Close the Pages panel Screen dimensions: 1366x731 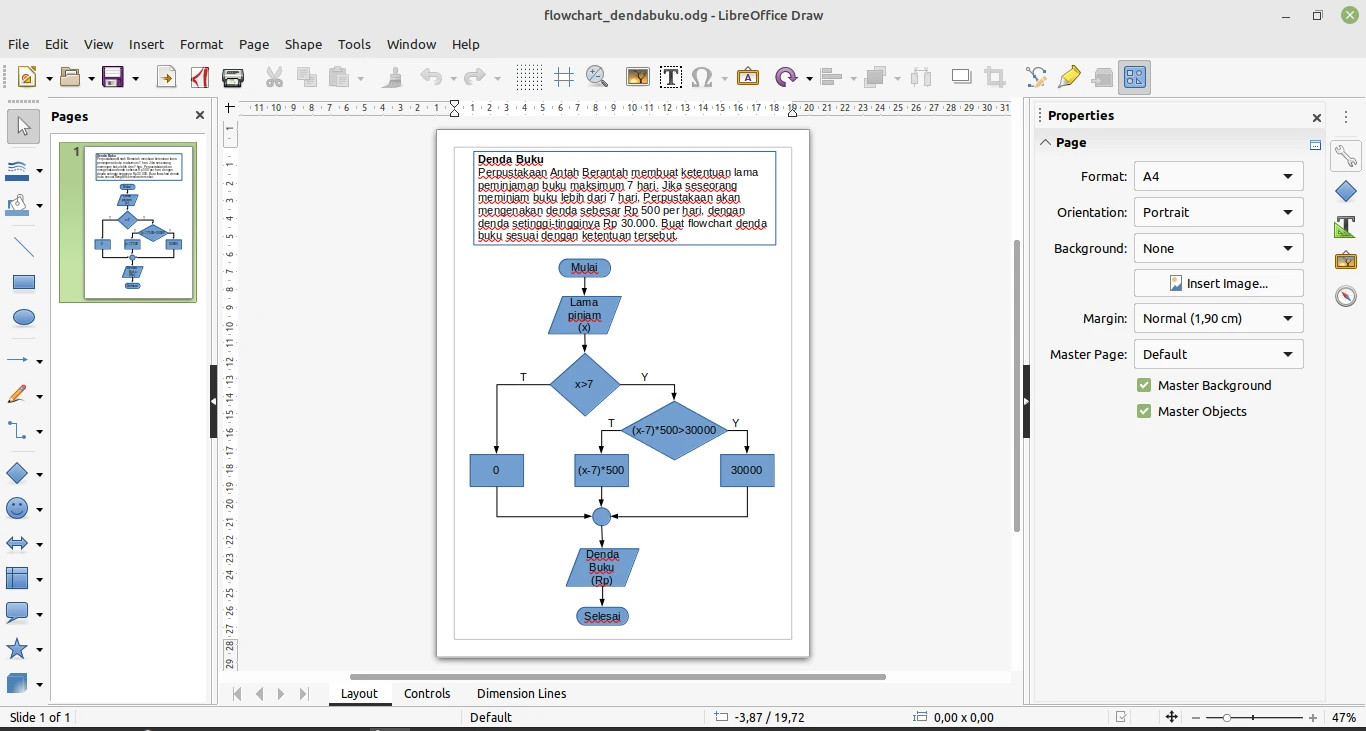tap(199, 115)
